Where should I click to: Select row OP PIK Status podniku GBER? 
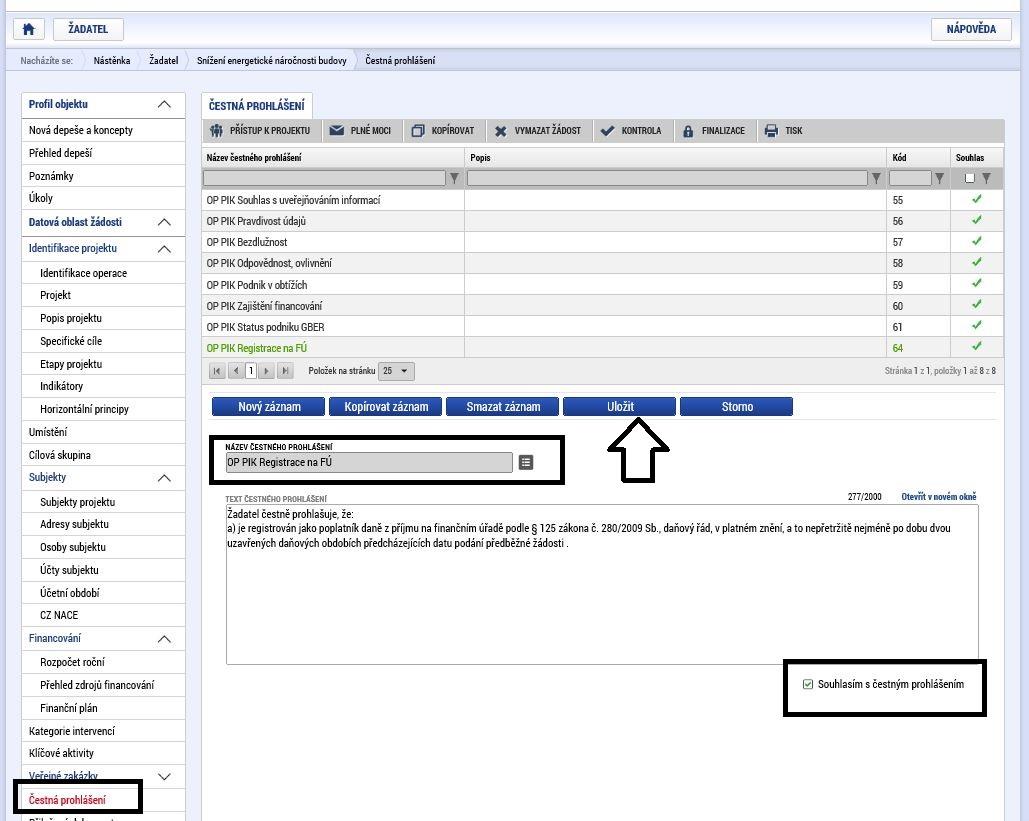click(x=602, y=327)
